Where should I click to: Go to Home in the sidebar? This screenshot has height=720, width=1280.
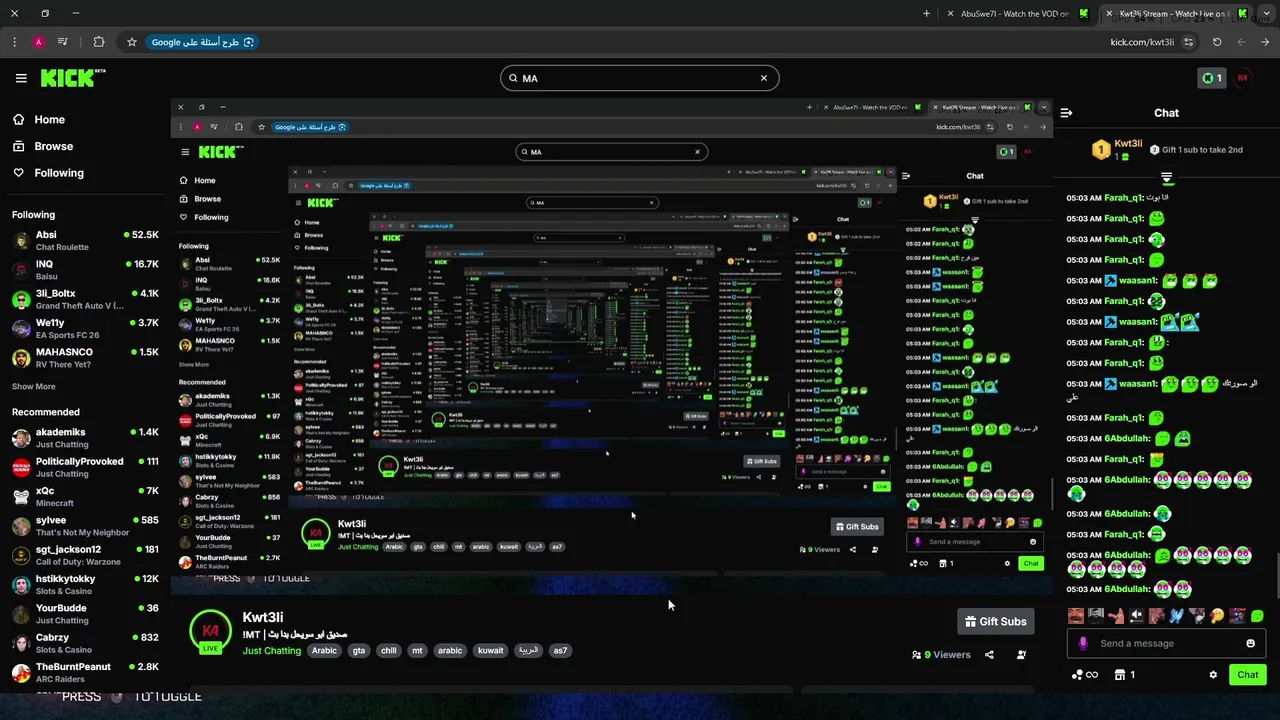point(39,119)
